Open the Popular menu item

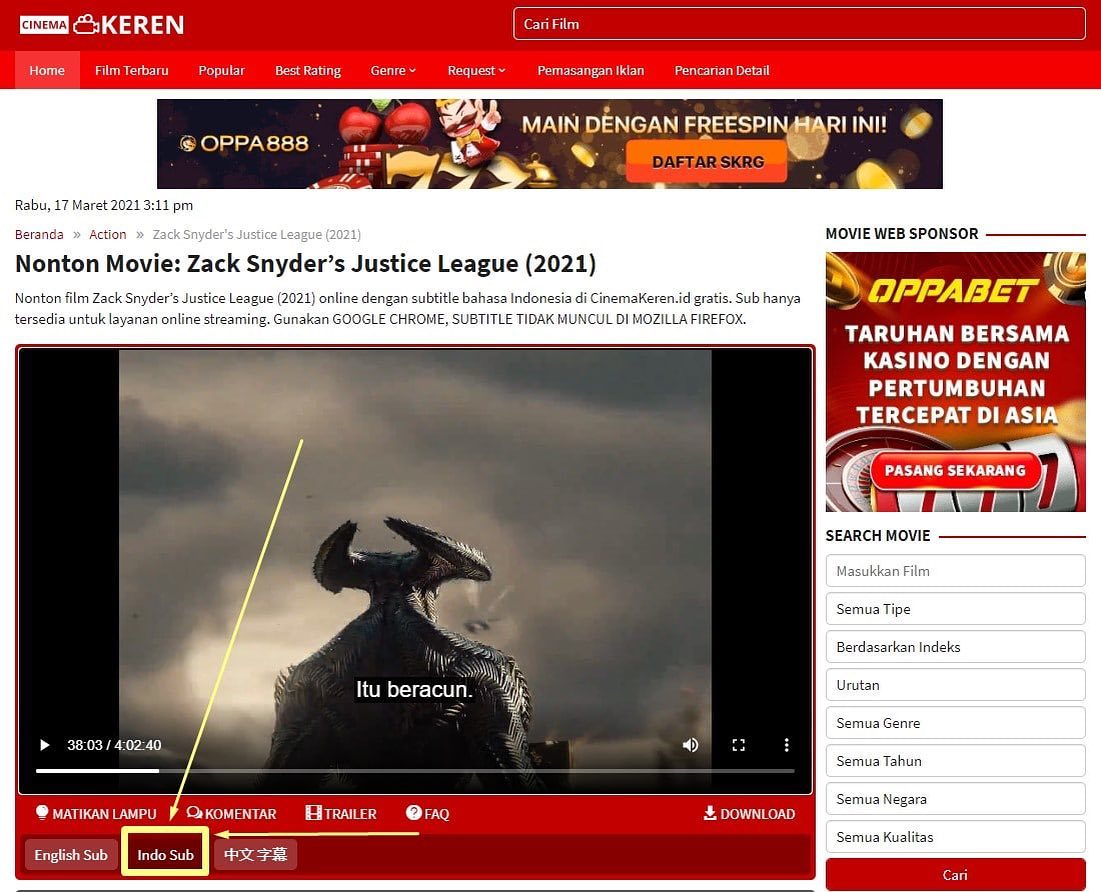coord(221,70)
